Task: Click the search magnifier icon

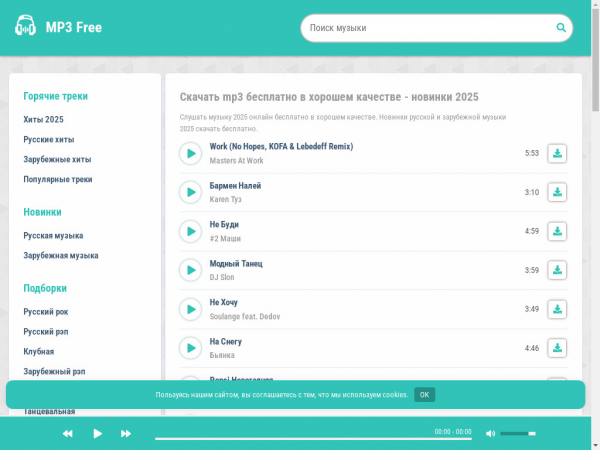Action: 562,28
